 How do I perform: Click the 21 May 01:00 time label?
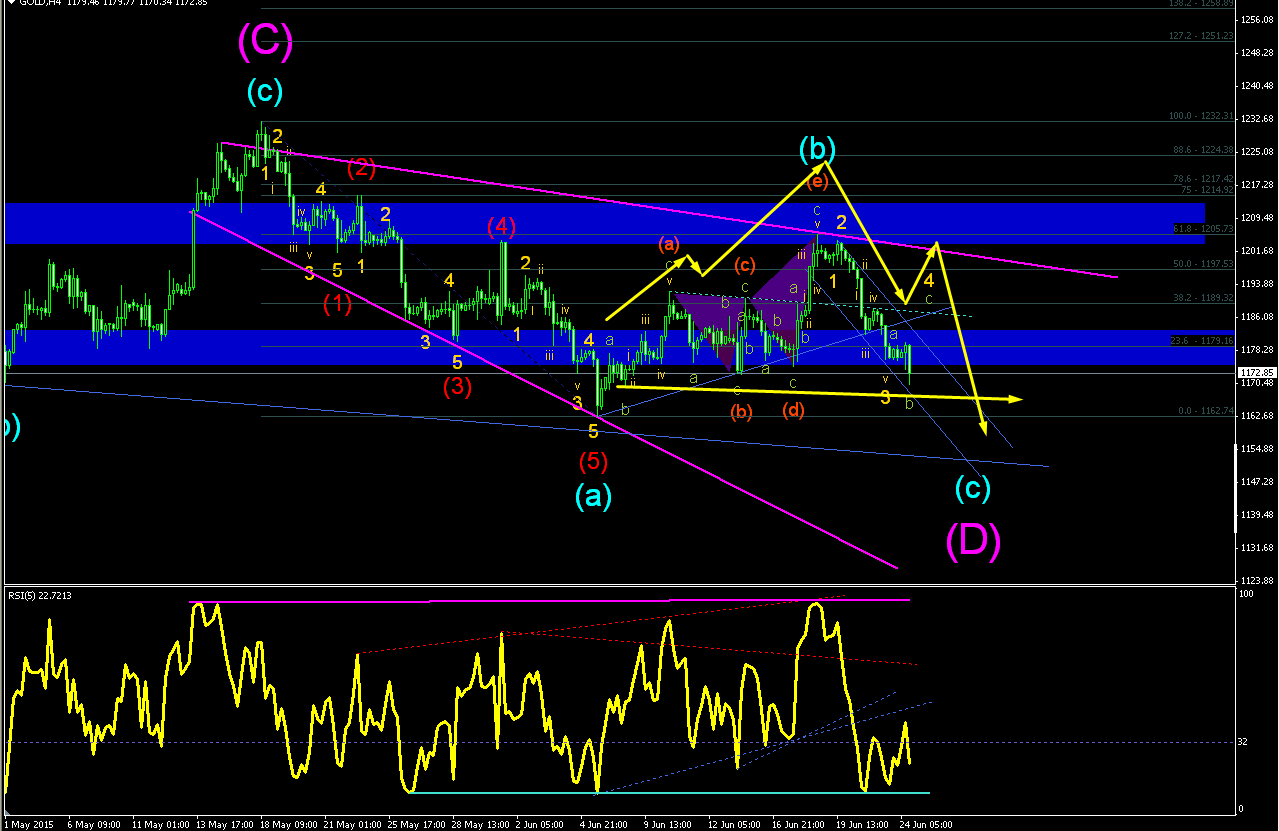(353, 825)
